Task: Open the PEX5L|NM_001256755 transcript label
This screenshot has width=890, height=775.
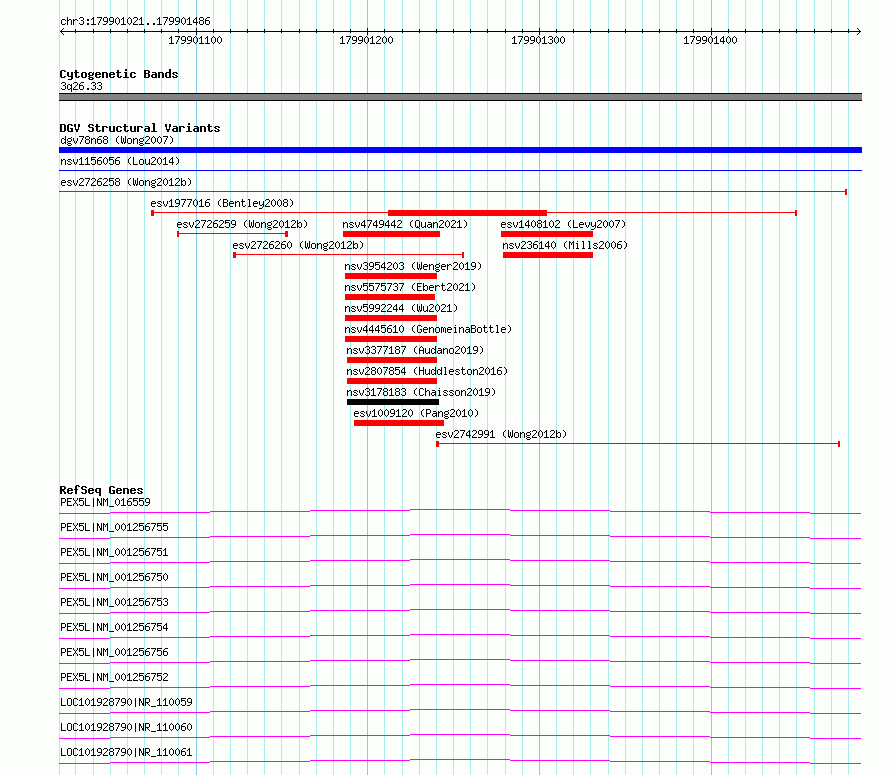Action: pyautogui.click(x=114, y=527)
